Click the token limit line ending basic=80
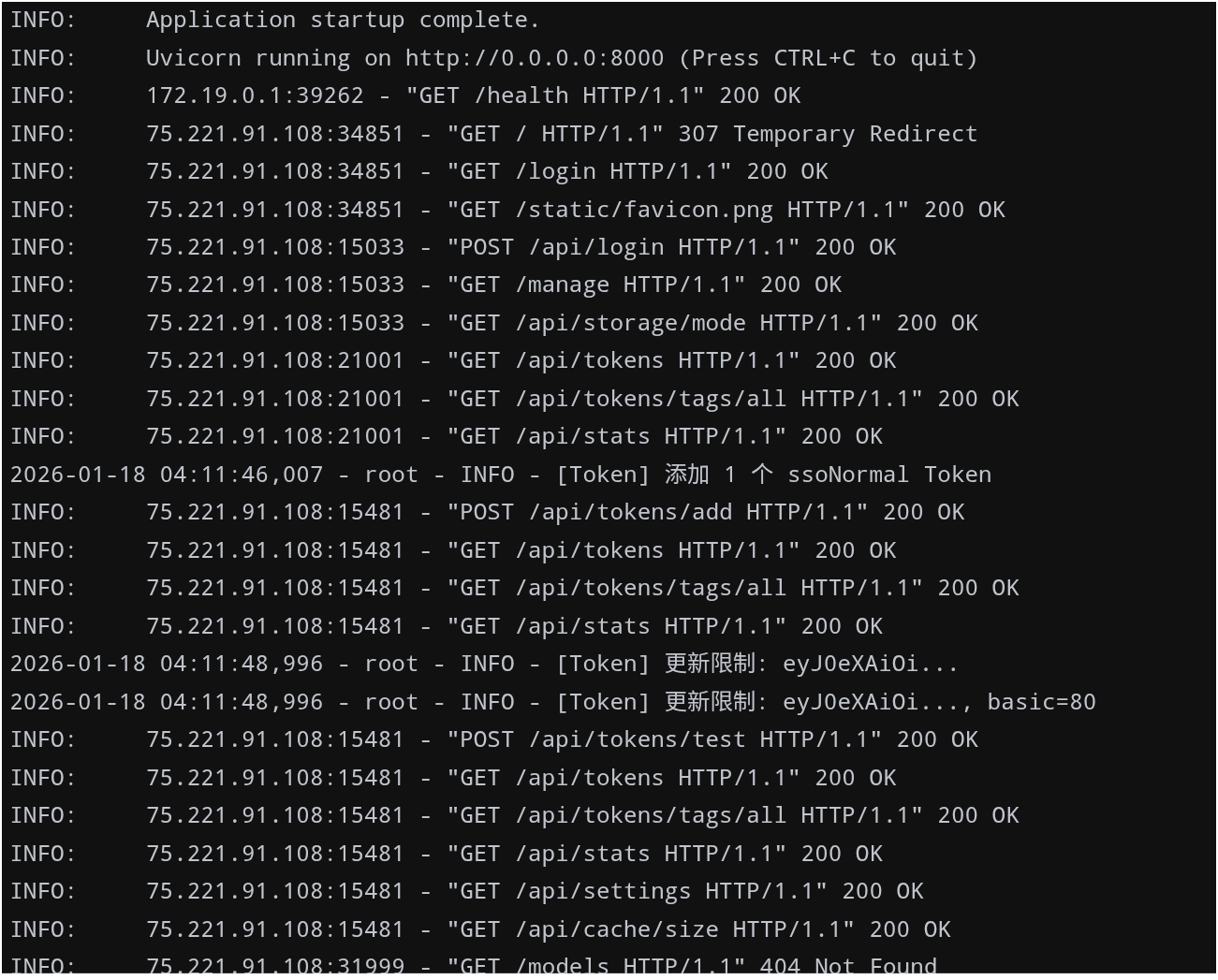1218x980 pixels. coord(553,702)
